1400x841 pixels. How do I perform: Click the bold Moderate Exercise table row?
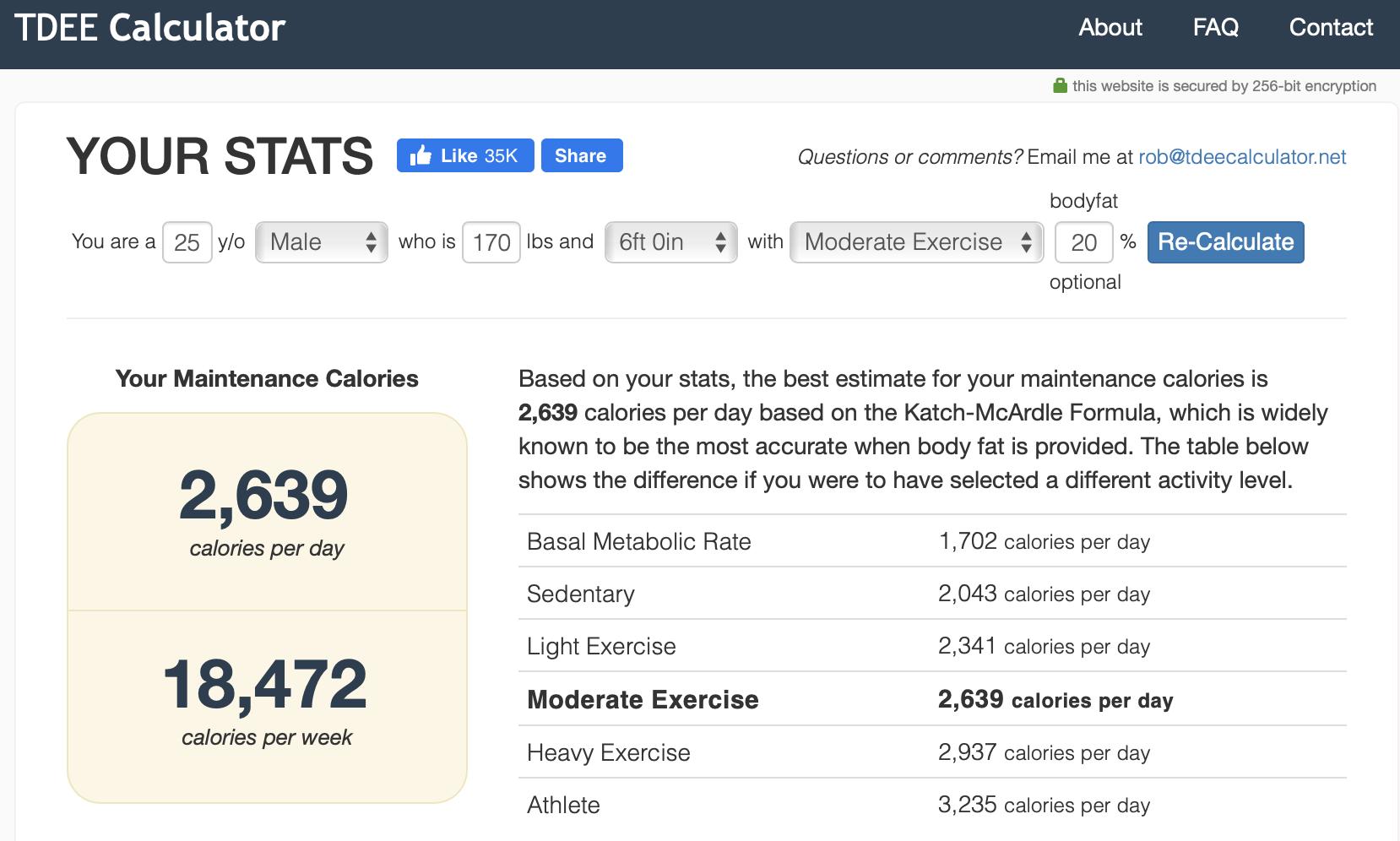point(931,699)
